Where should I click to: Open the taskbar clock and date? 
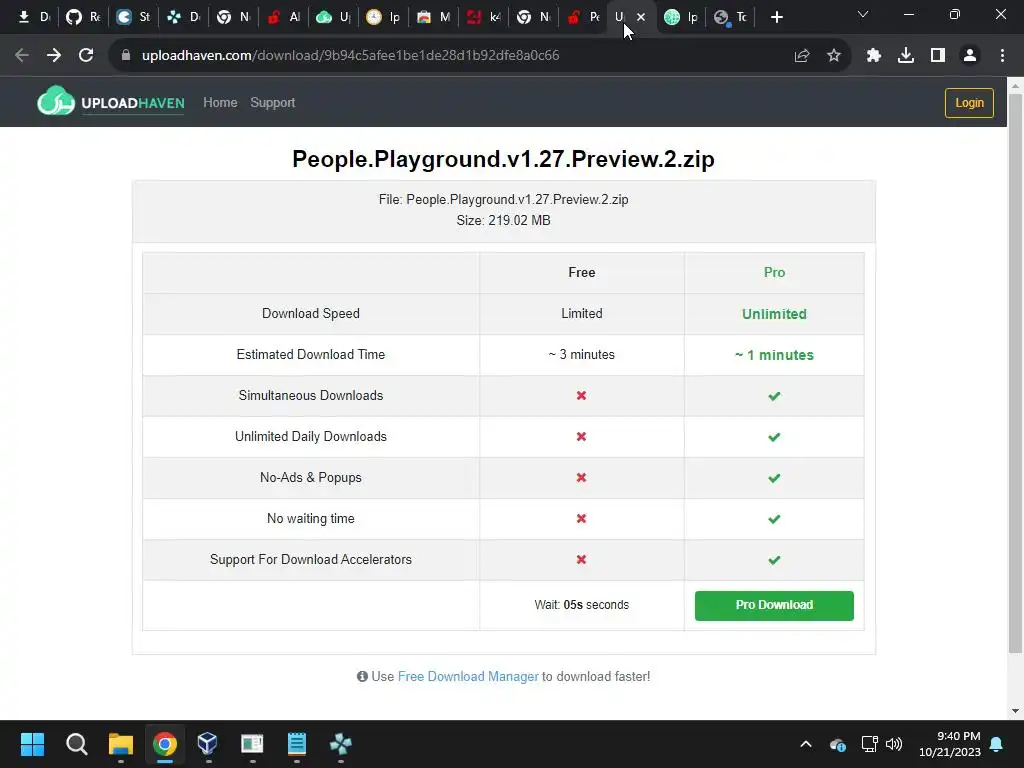pos(950,744)
